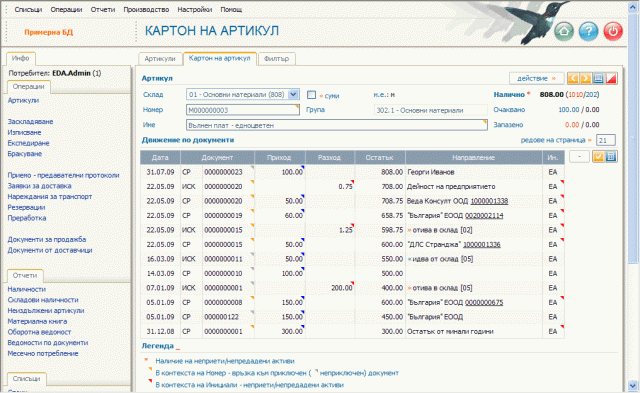Click the red power exit icon
Image resolution: width=640 pixels, height=393 pixels.
coord(613,31)
